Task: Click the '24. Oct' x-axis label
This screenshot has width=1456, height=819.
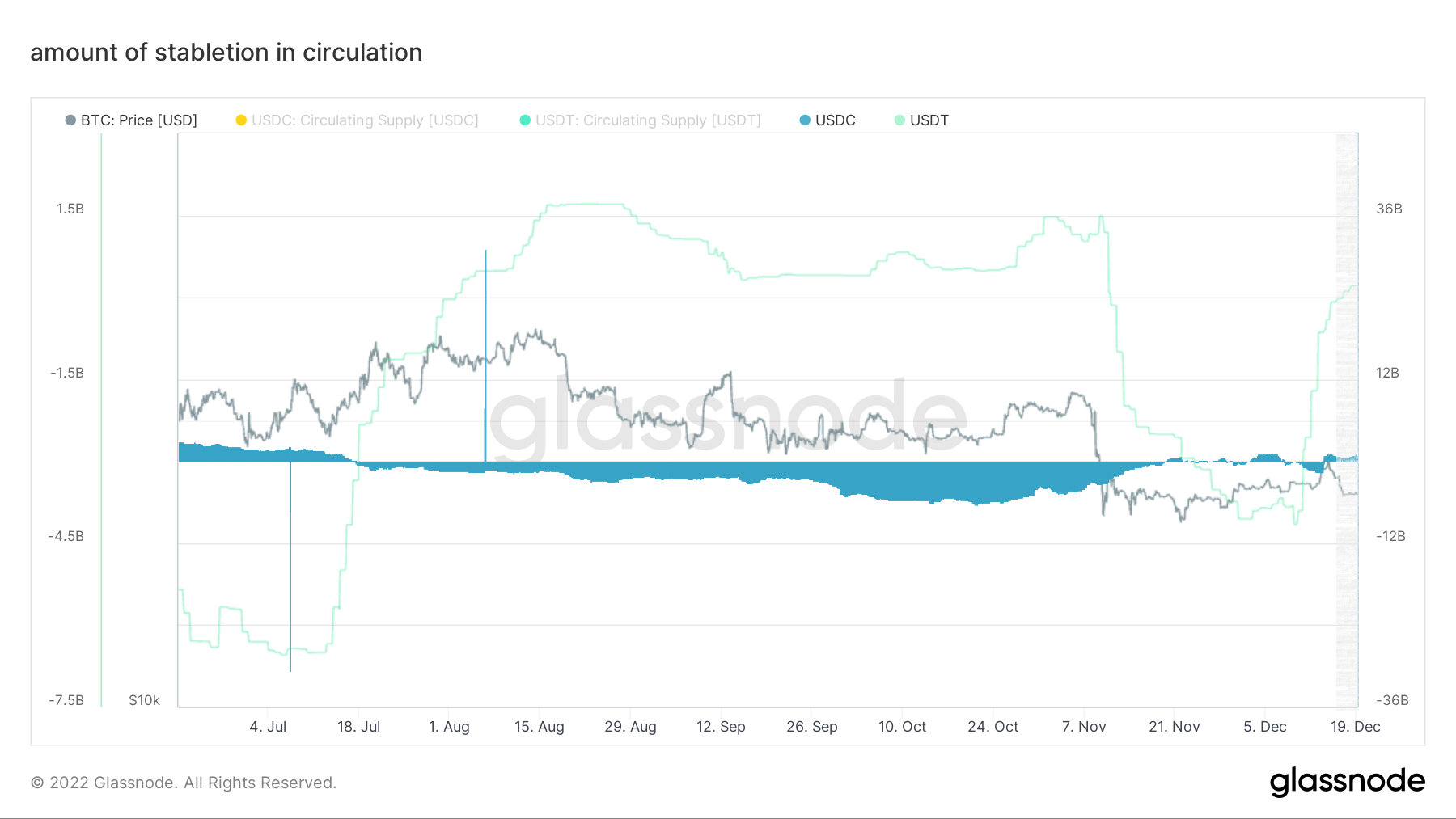Action: coord(993,726)
